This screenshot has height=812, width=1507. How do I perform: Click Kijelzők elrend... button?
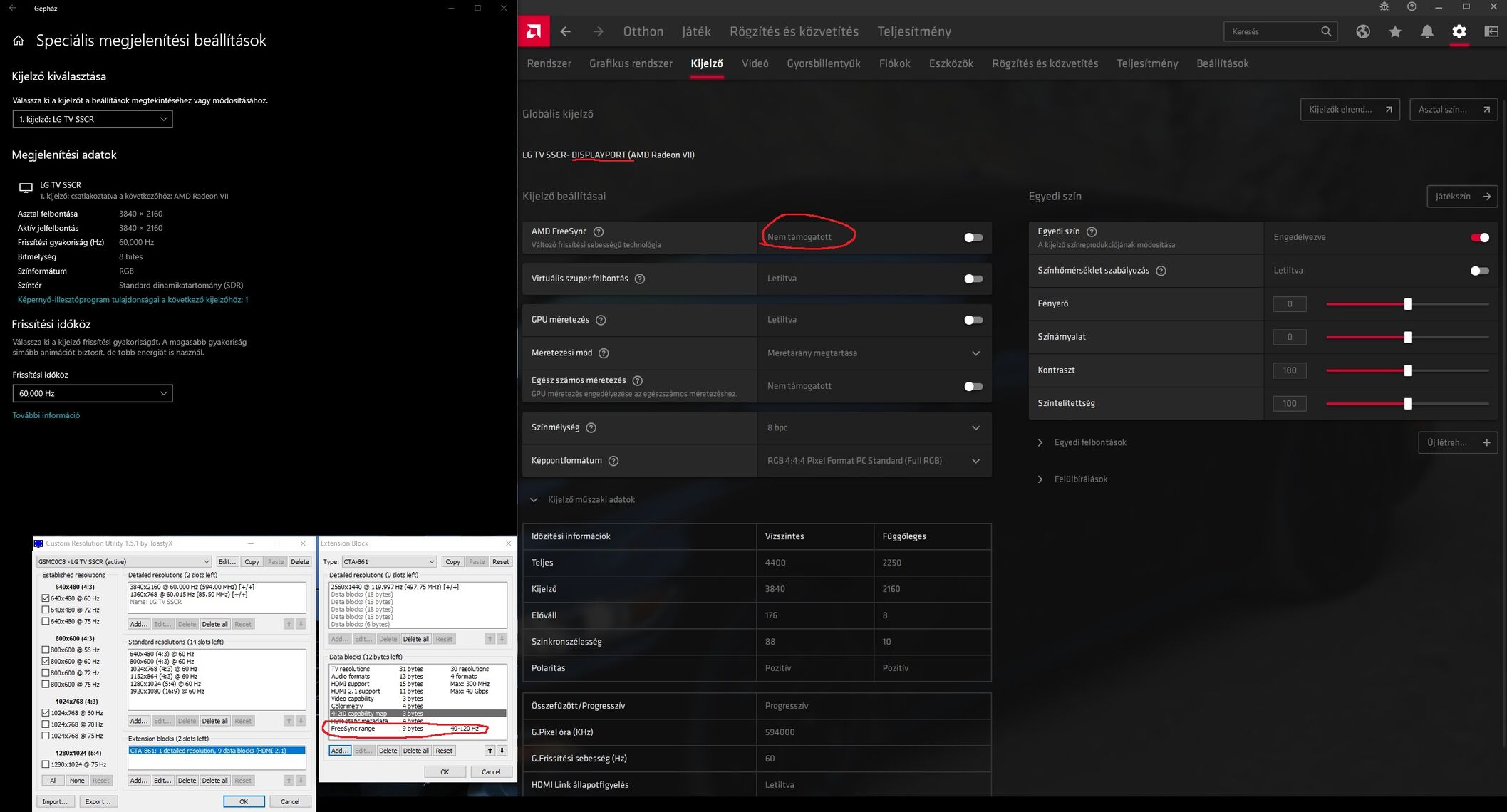tap(1350, 109)
